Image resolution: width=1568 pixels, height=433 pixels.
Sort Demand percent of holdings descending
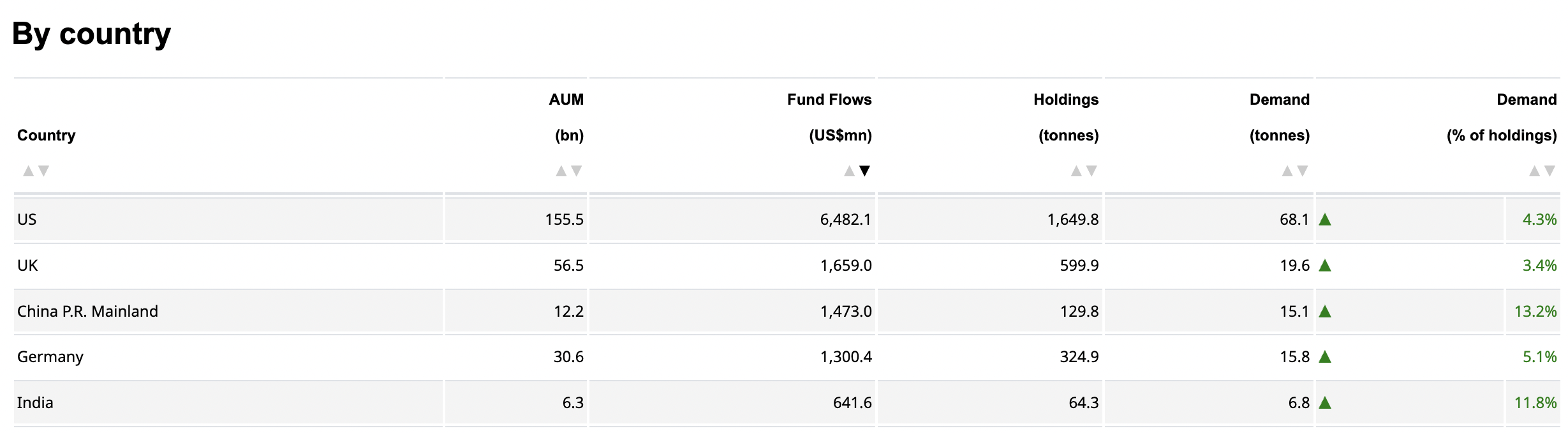click(x=1550, y=171)
